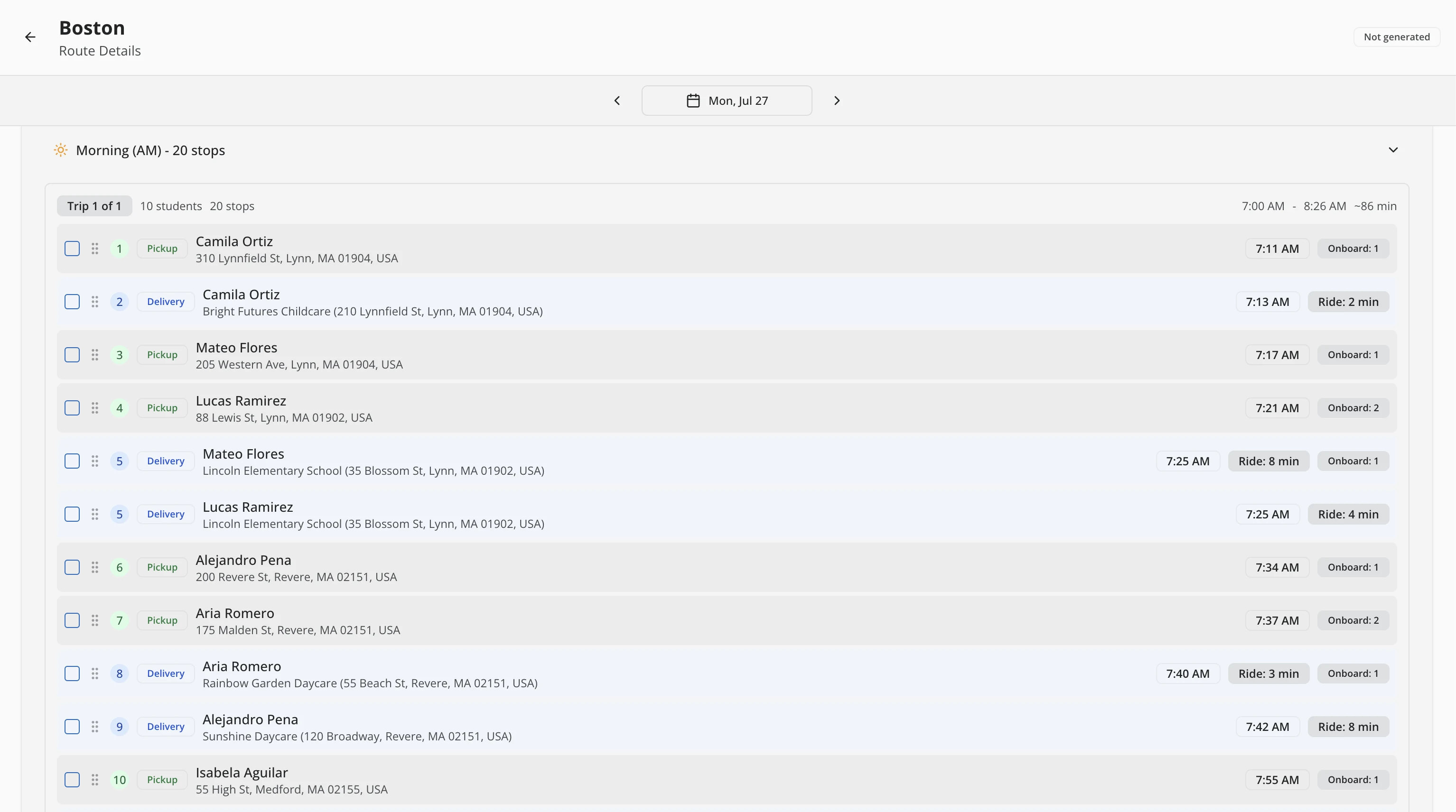Check the Lucas Ramirez pickup row
The width and height of the screenshot is (1456, 812).
pos(72,408)
